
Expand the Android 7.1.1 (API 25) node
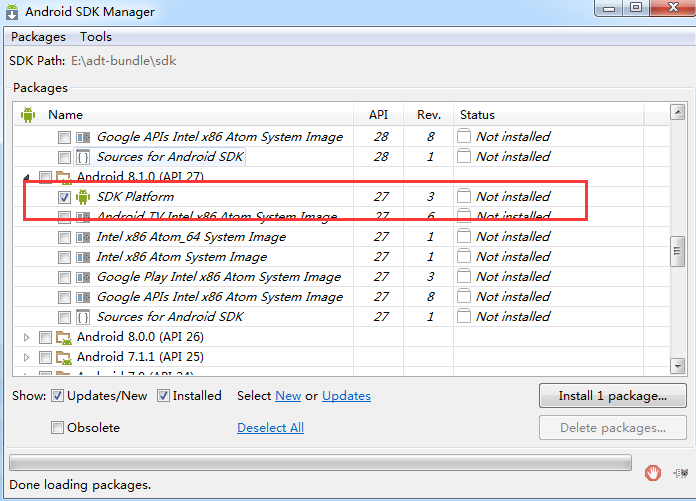pyautogui.click(x=27, y=357)
